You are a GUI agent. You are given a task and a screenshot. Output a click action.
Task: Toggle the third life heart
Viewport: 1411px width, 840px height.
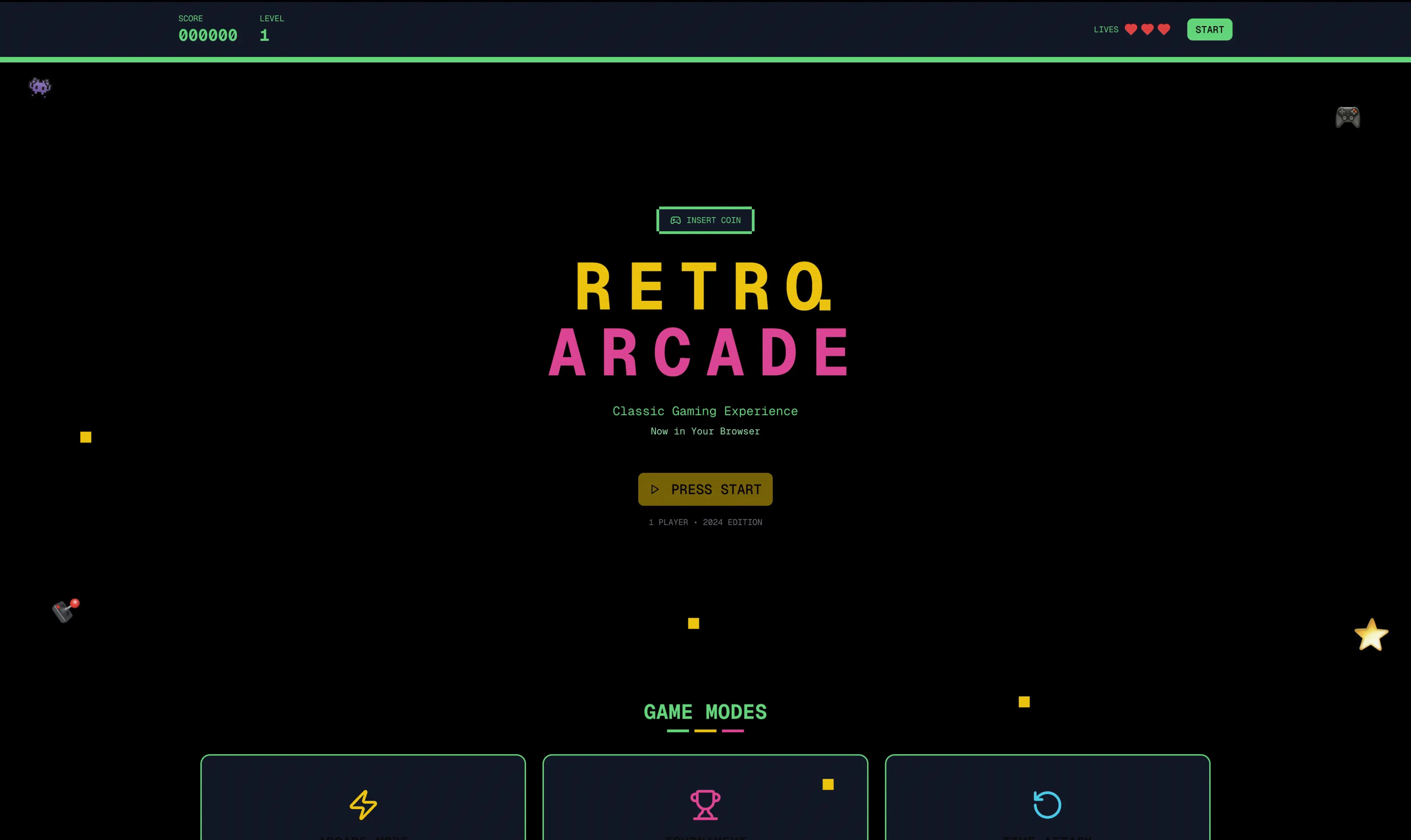pos(1164,29)
